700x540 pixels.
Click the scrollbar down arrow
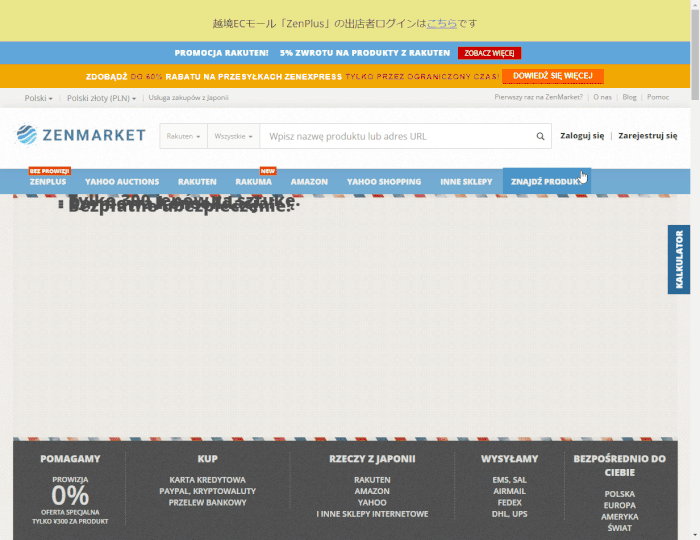click(x=695, y=535)
